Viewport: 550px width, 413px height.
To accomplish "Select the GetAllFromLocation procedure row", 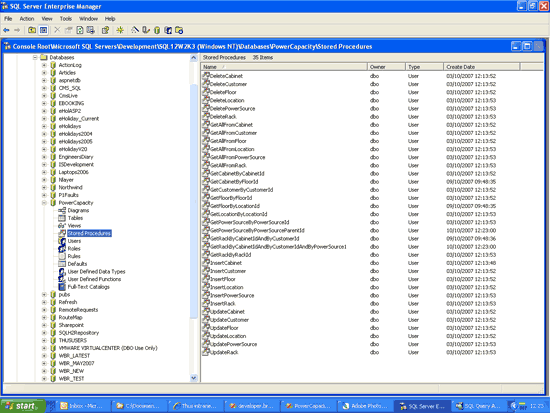I will [x=232, y=149].
